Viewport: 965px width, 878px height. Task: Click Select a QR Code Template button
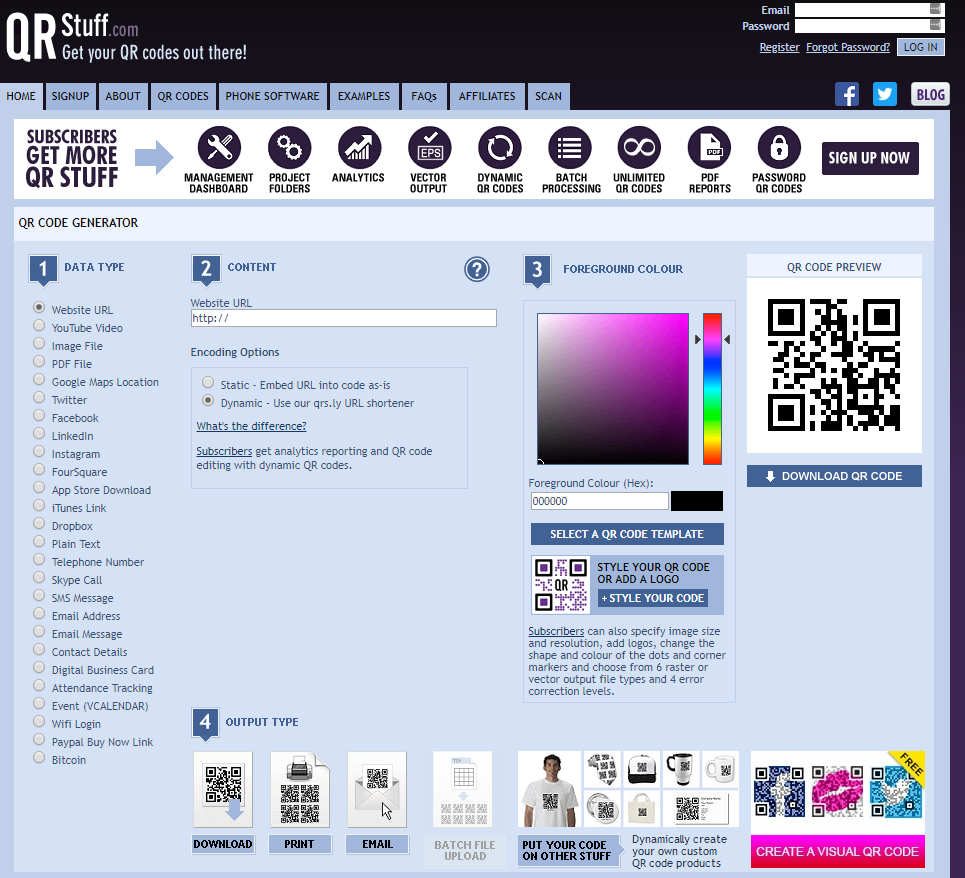click(627, 534)
